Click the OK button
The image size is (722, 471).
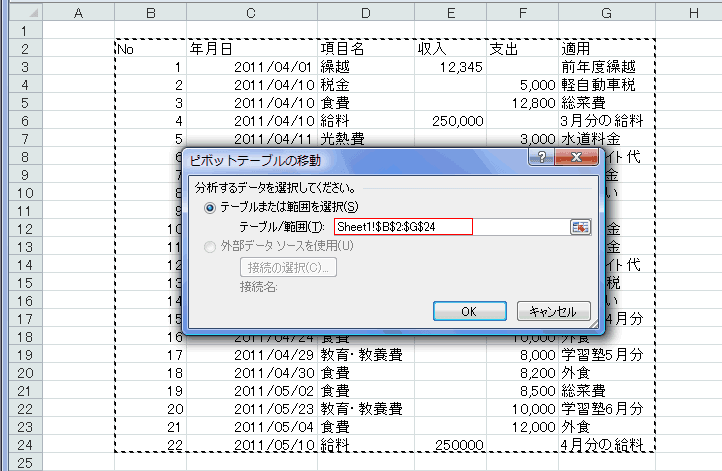tap(470, 311)
